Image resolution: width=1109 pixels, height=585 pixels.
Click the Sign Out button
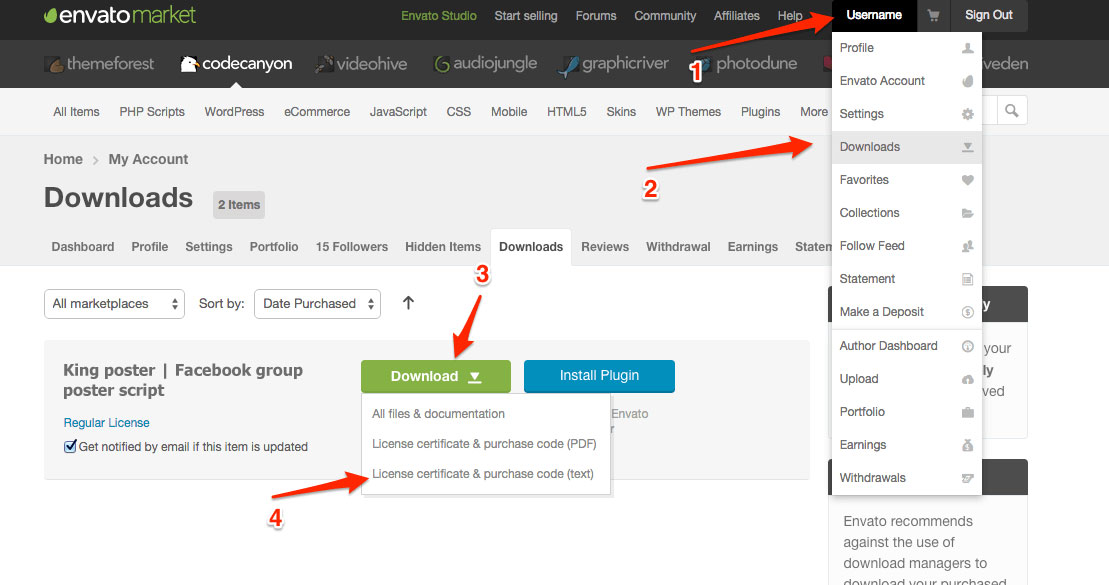pos(988,16)
